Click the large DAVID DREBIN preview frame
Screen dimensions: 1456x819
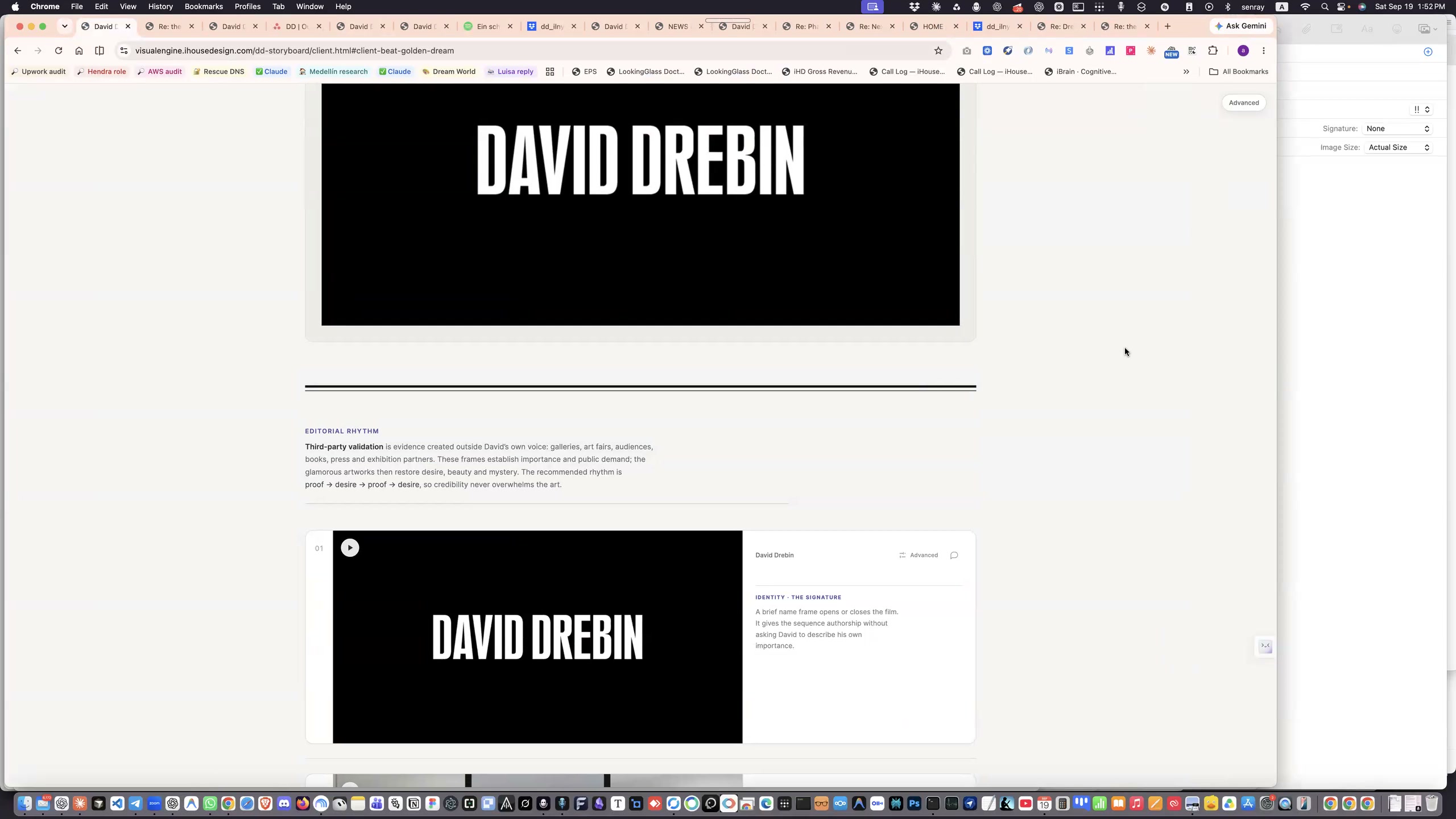[640, 204]
